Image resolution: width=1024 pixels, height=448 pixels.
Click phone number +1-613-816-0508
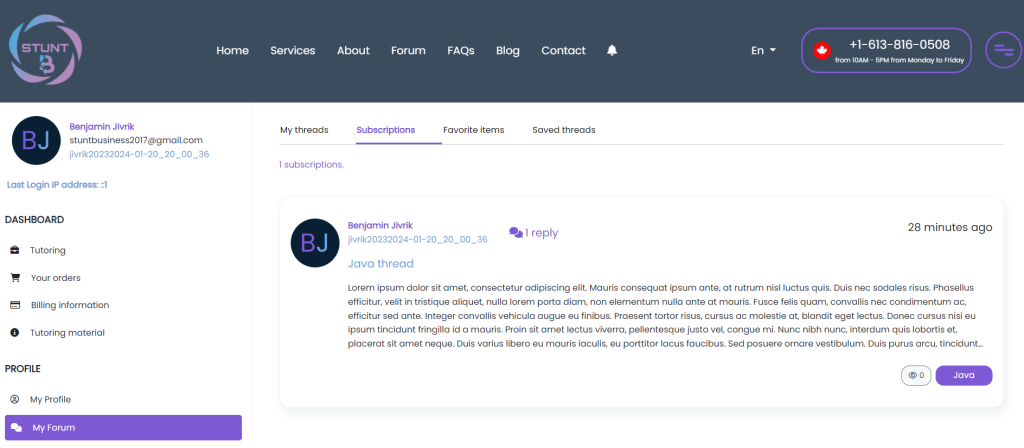click(899, 44)
